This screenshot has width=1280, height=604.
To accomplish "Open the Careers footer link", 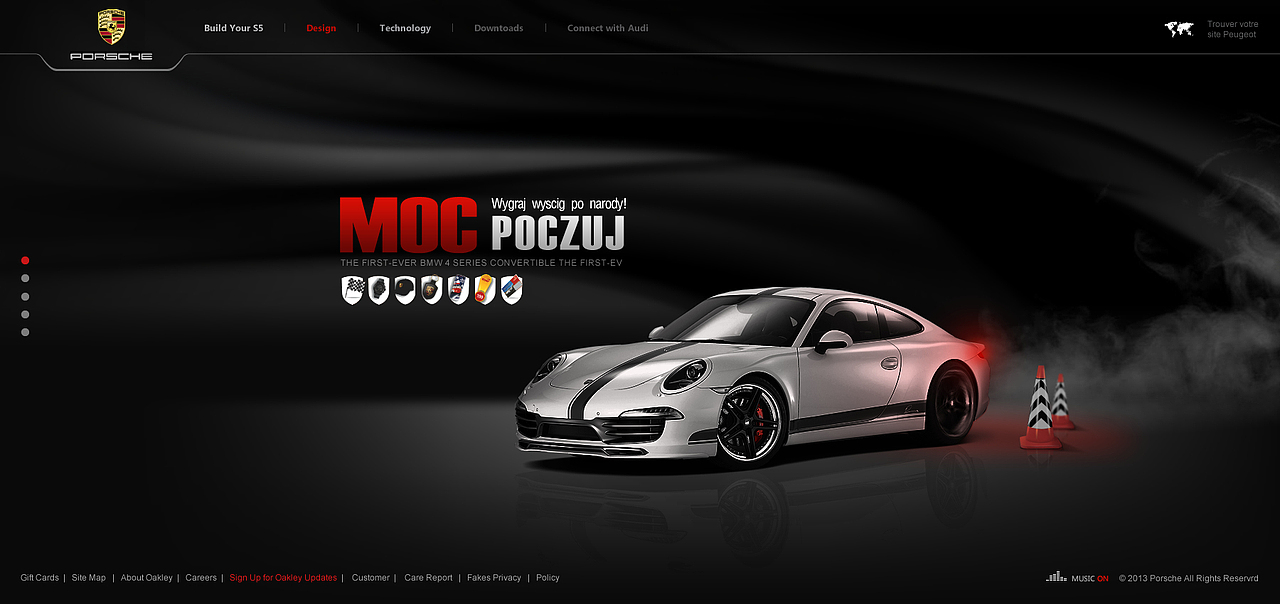I will 201,578.
